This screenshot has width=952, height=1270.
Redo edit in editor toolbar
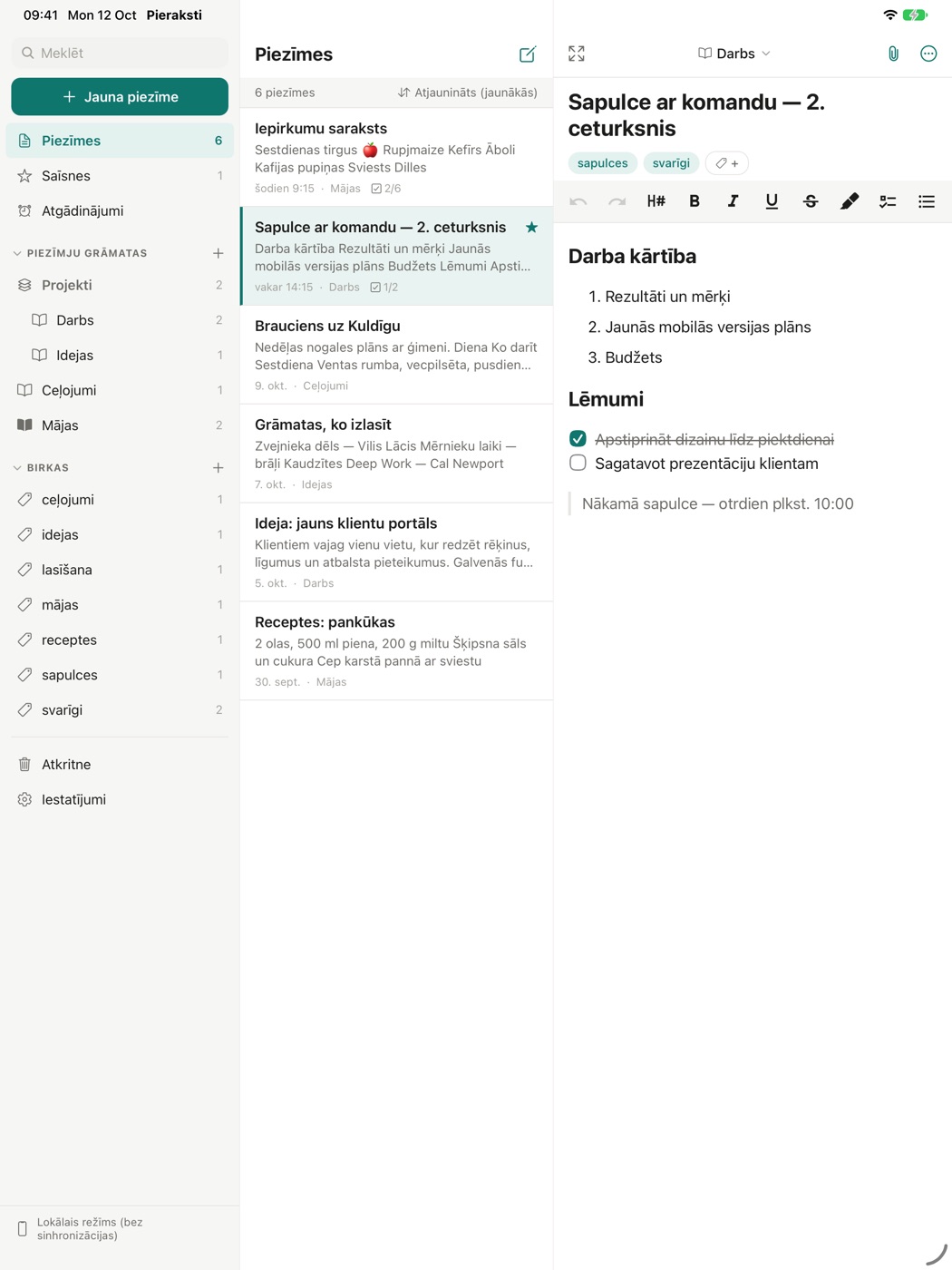[x=617, y=201]
